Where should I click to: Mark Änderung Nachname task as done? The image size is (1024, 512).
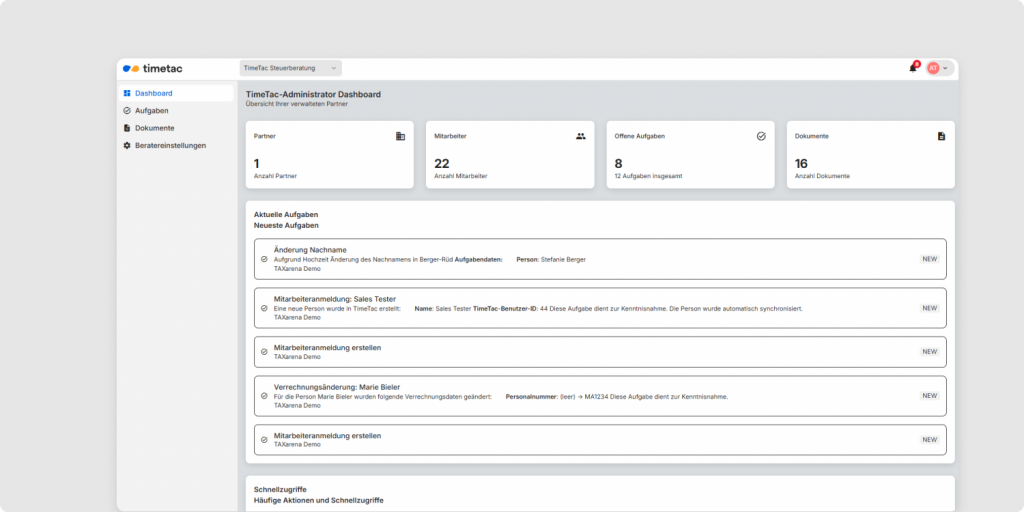click(x=264, y=259)
